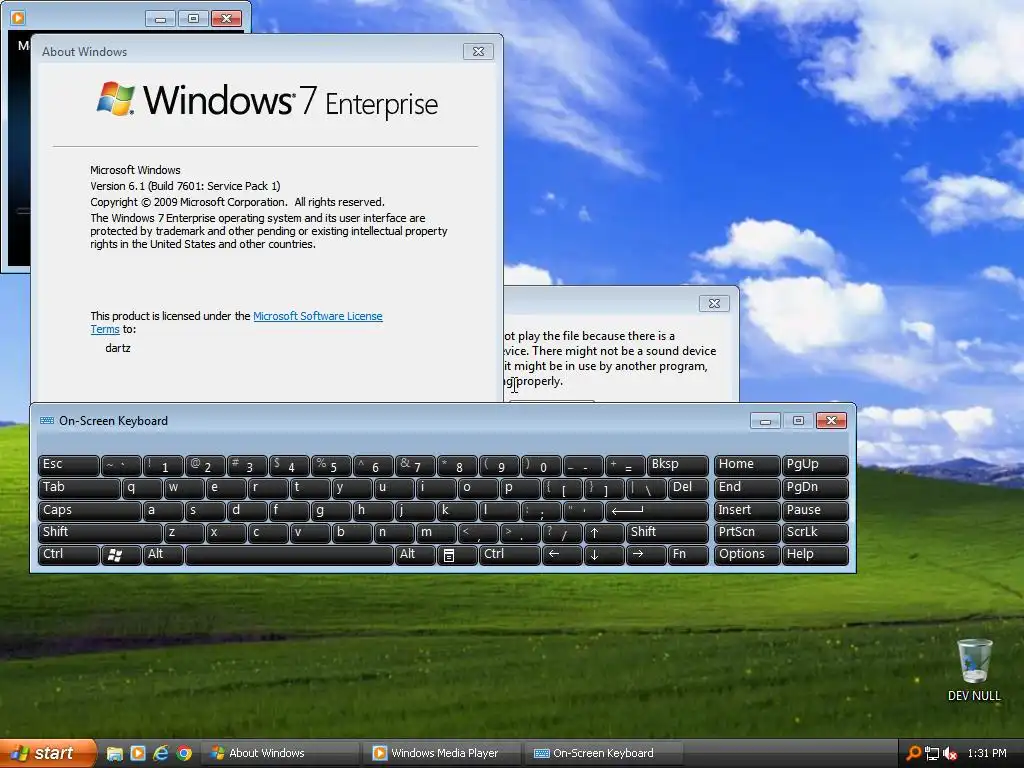Image resolution: width=1024 pixels, height=768 pixels.
Task: Click the Windows logo key on keyboard
Action: click(x=121, y=555)
